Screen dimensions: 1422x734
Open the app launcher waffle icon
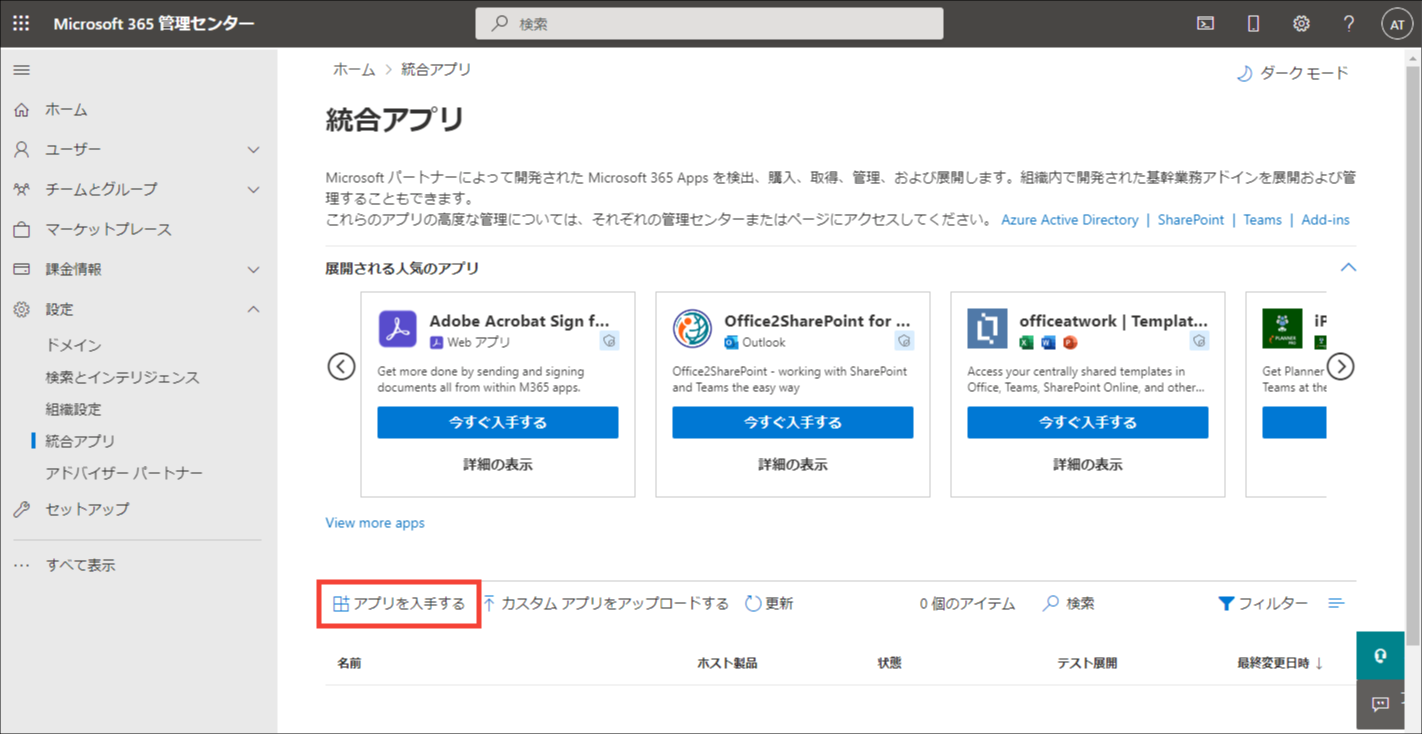point(21,23)
